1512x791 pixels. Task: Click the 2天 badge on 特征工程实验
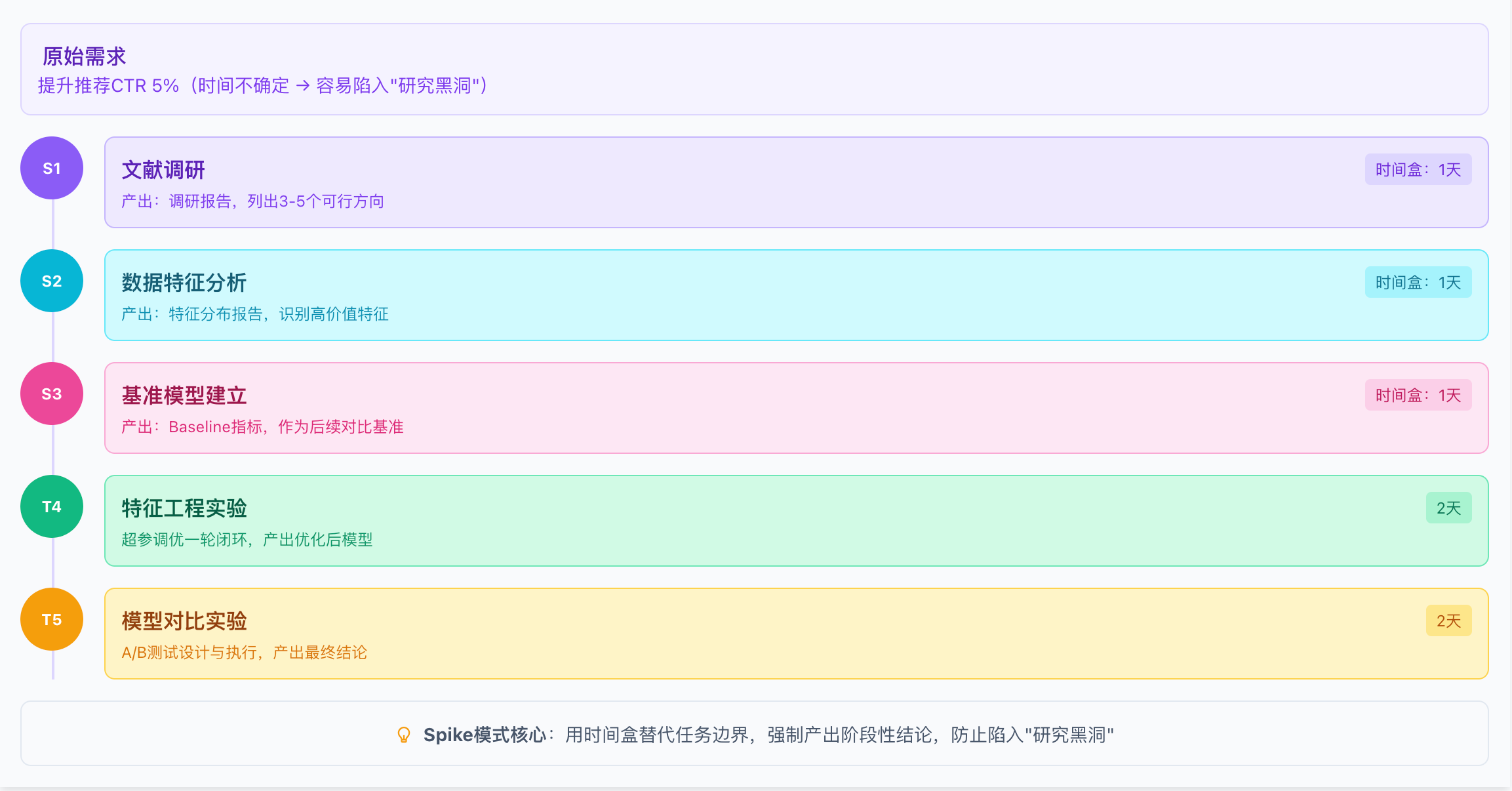pos(1449,507)
